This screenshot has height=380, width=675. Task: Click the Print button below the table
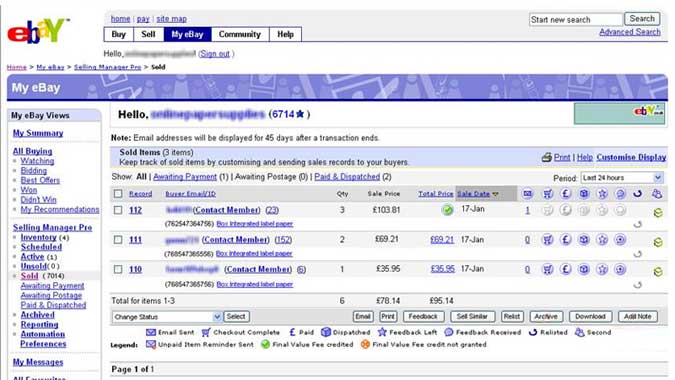[388, 317]
